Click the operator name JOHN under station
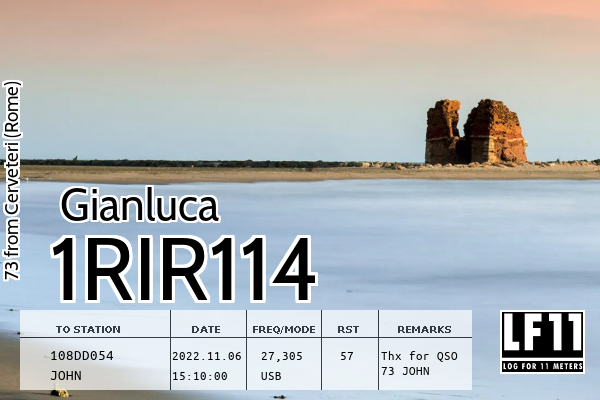 pos(66,376)
